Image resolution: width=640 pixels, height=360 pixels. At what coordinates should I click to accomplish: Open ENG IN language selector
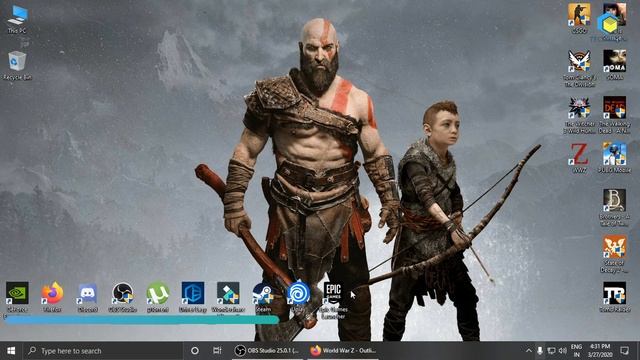576,351
